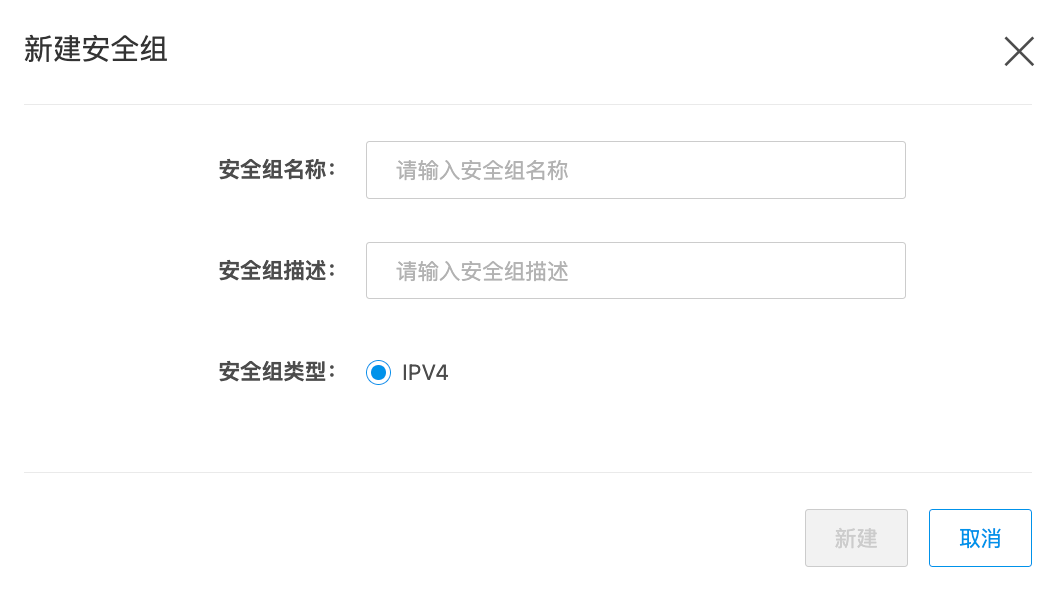The width and height of the screenshot is (1056, 598).
Task: Choose IPV4 as the security group type
Action: (x=378, y=373)
